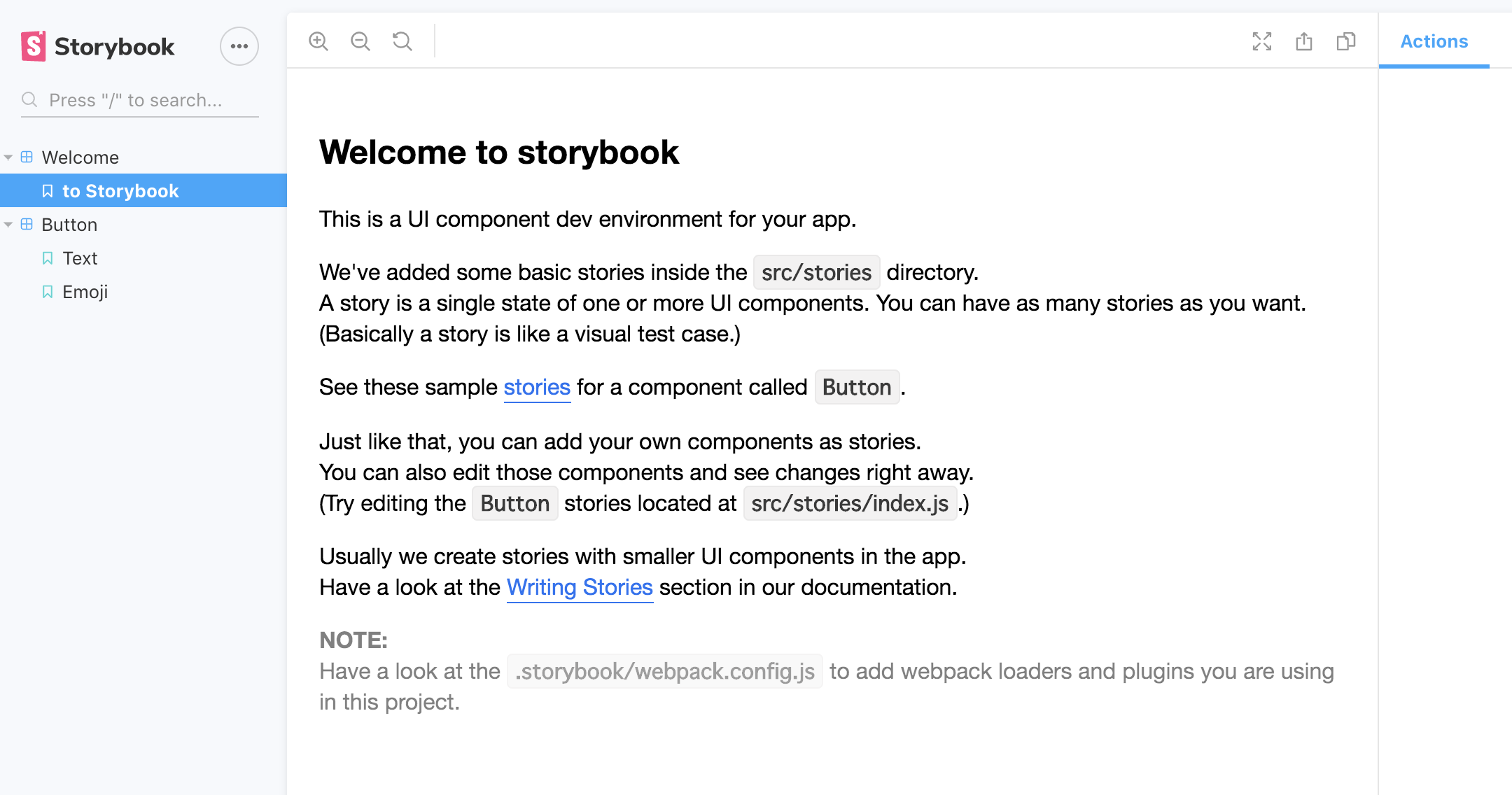Click 'Button' code tag after 'Try editing the'

coord(515,503)
